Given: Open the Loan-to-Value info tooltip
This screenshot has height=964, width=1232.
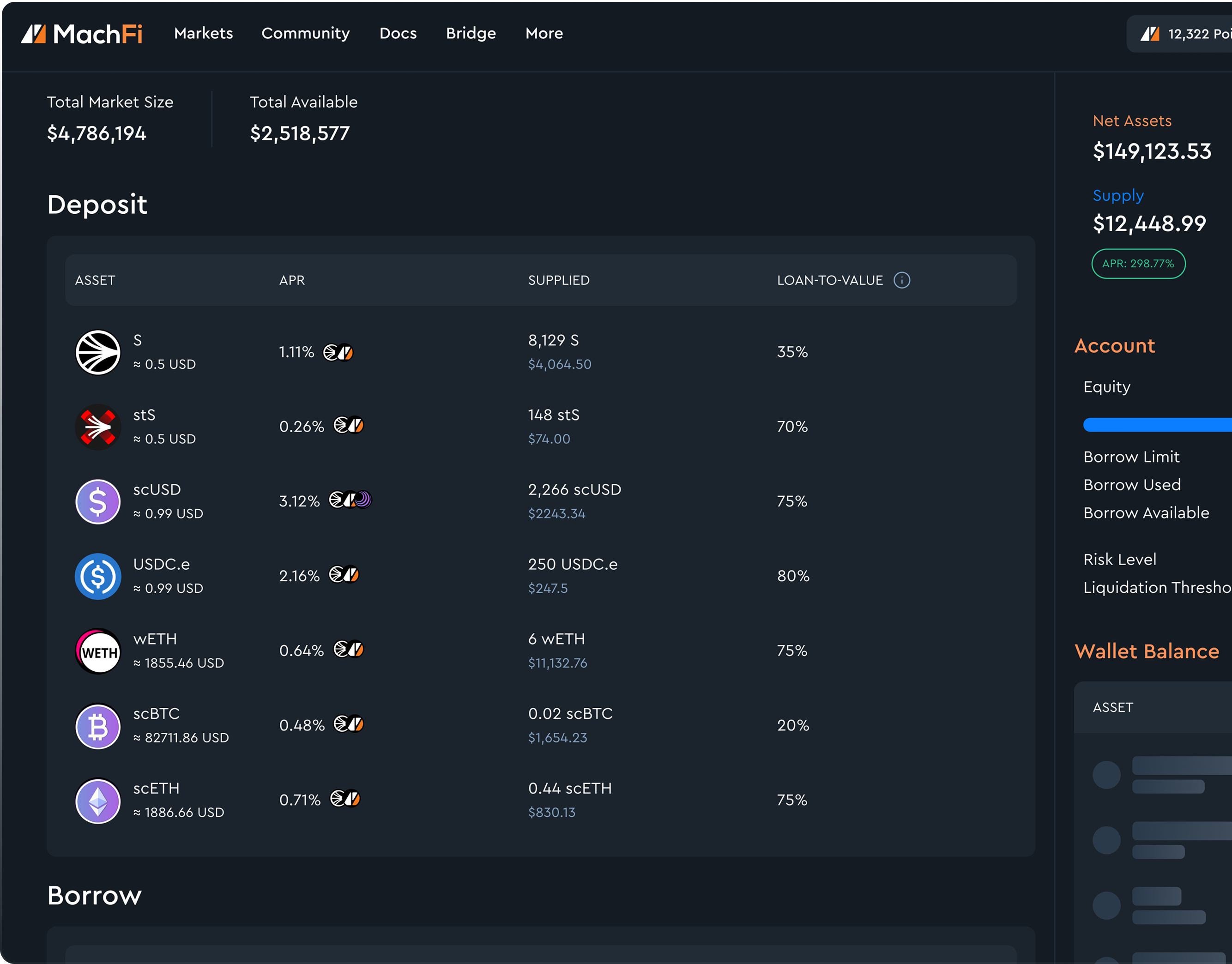Looking at the screenshot, I should pyautogui.click(x=901, y=280).
